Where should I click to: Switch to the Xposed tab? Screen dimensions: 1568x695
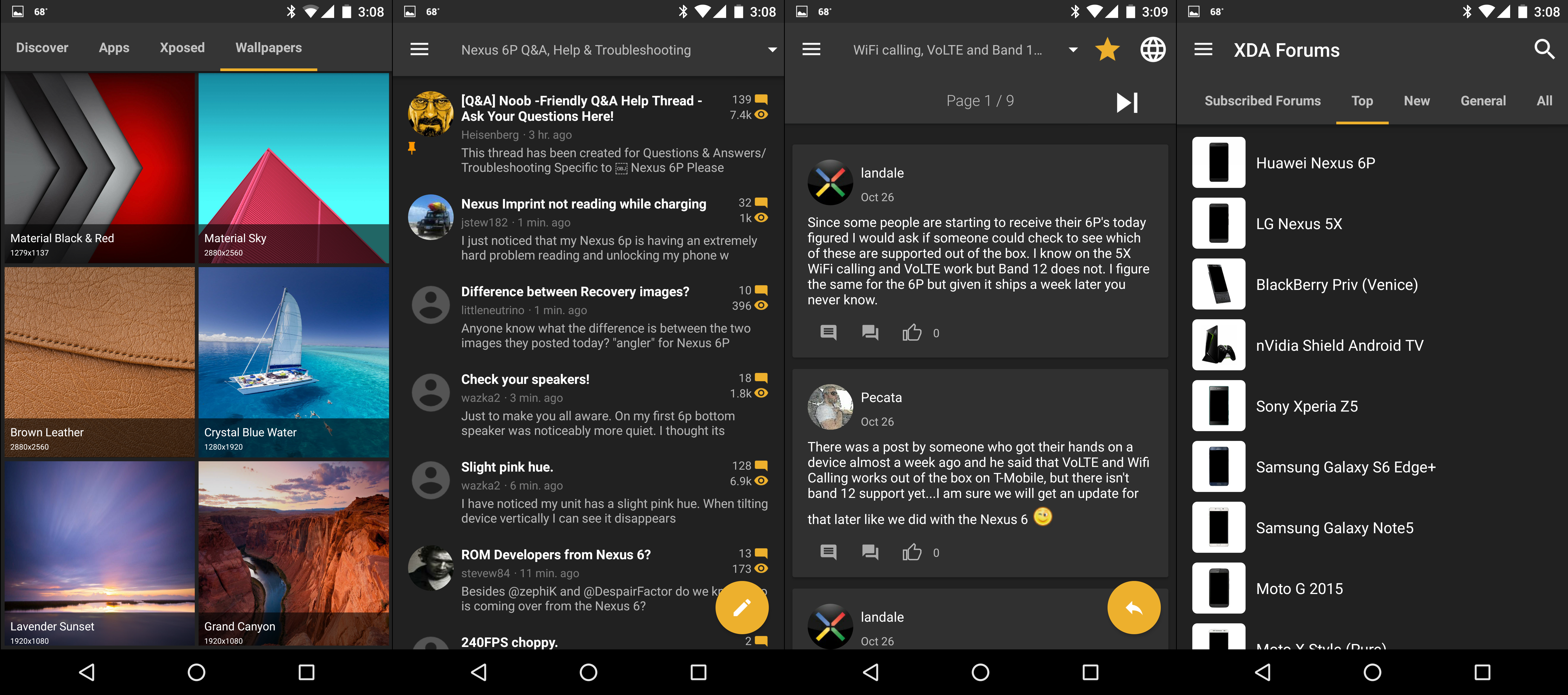tap(182, 48)
